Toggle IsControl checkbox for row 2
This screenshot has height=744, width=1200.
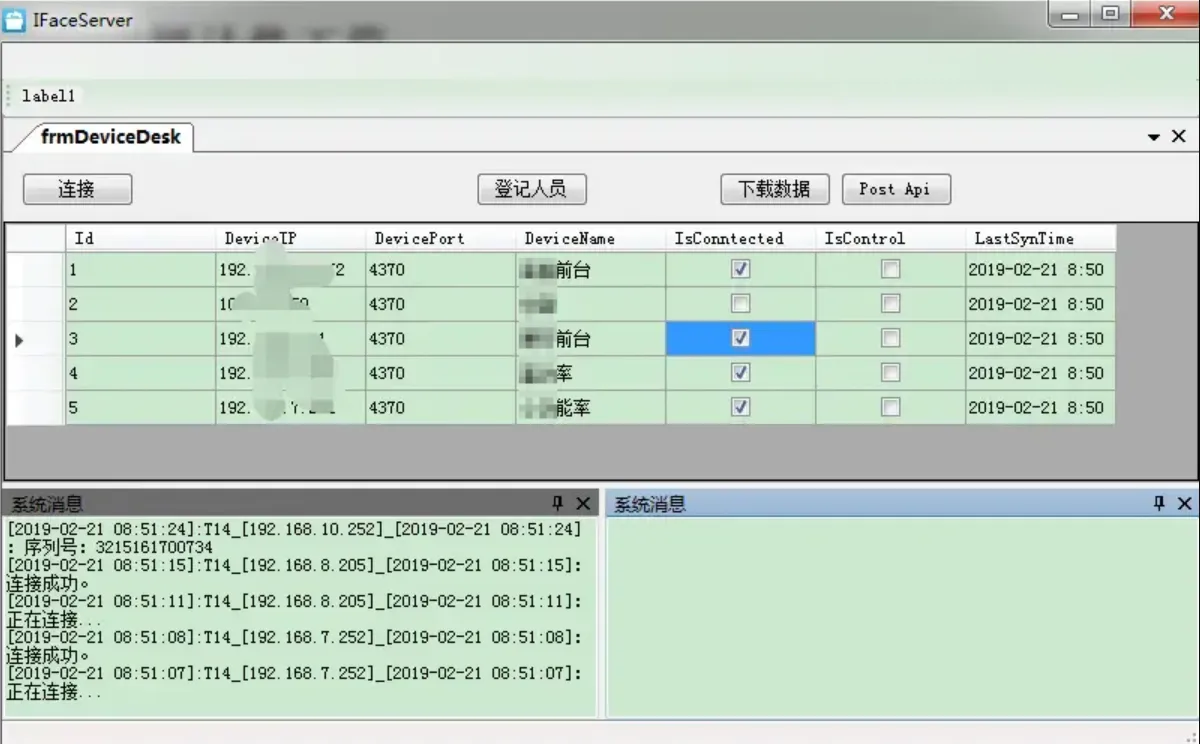[x=890, y=303]
